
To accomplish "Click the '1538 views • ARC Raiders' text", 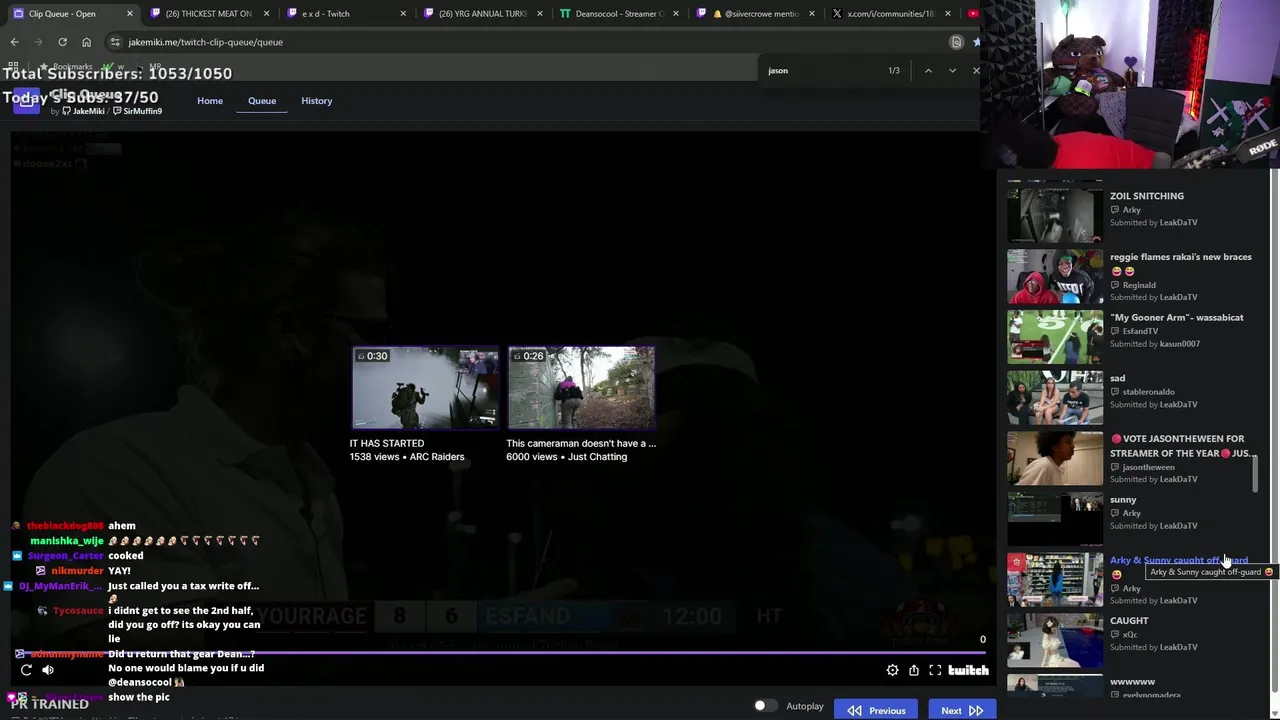I will point(407,457).
